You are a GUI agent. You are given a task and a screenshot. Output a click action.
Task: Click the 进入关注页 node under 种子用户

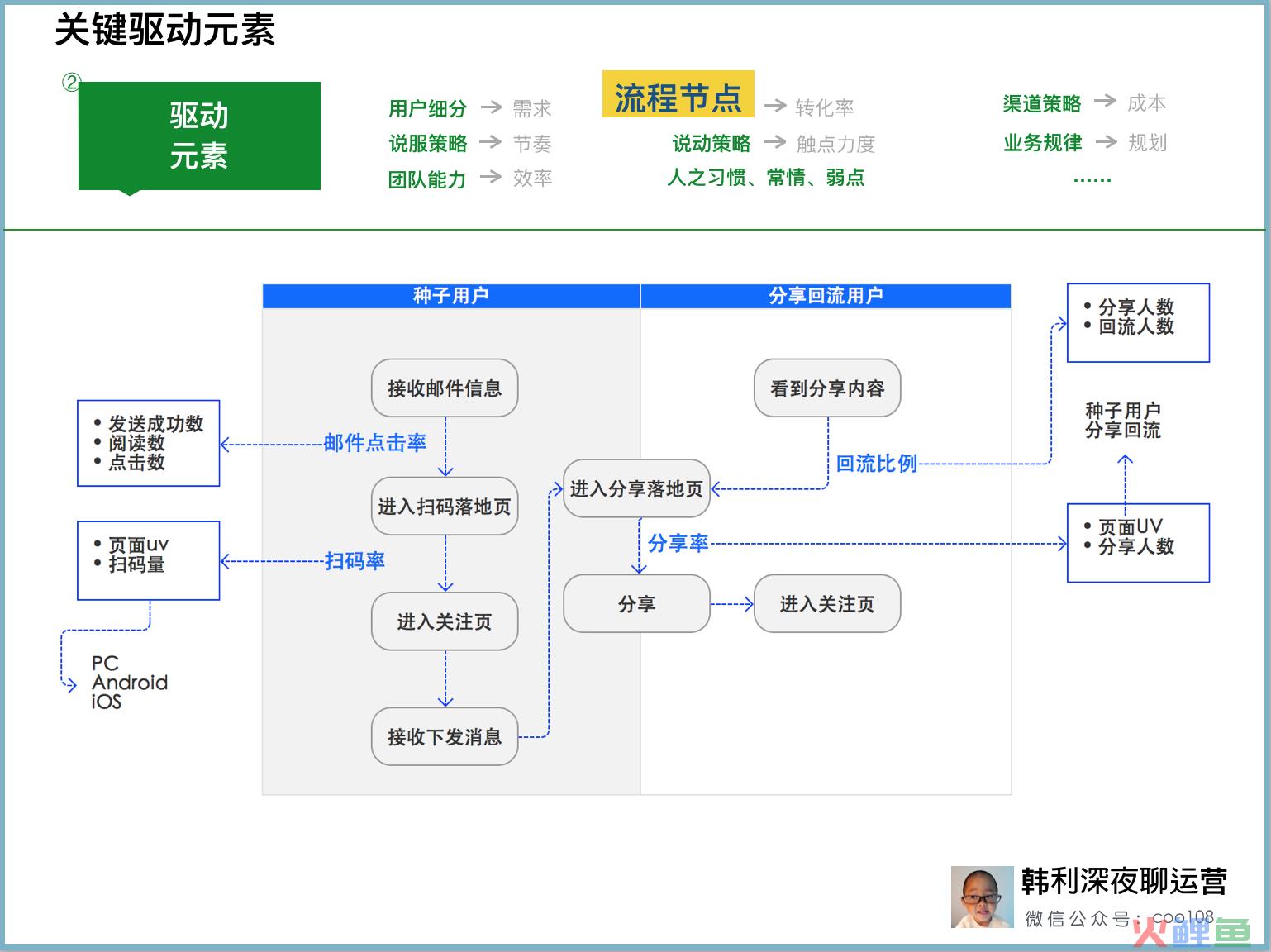[x=445, y=621]
